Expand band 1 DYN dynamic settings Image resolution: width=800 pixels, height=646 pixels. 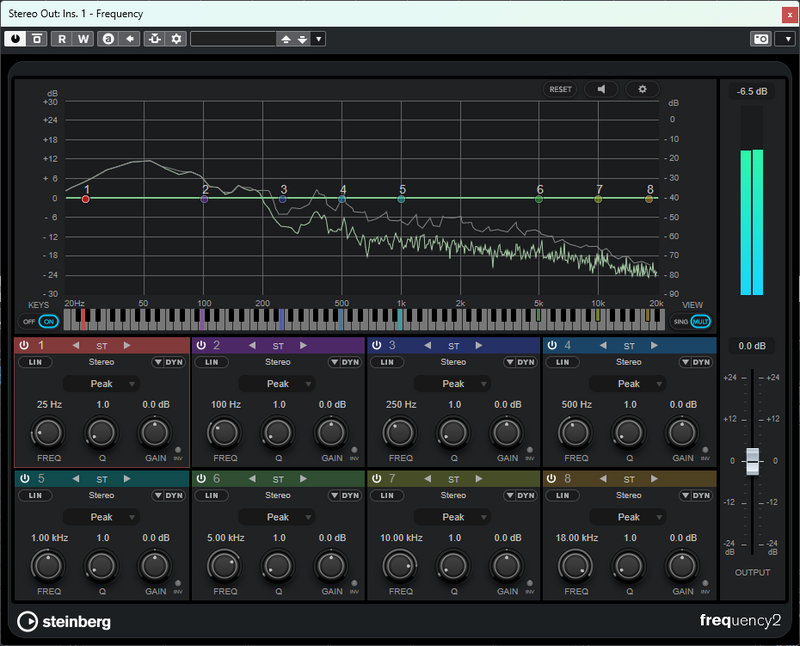pos(158,362)
